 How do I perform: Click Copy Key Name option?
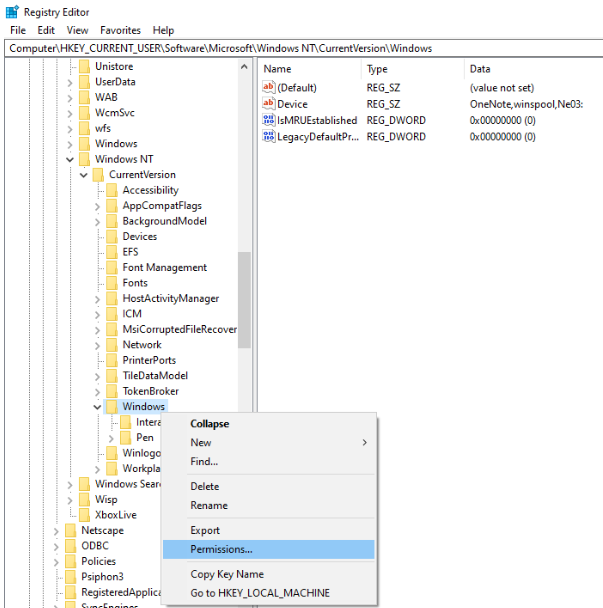[x=227, y=574]
